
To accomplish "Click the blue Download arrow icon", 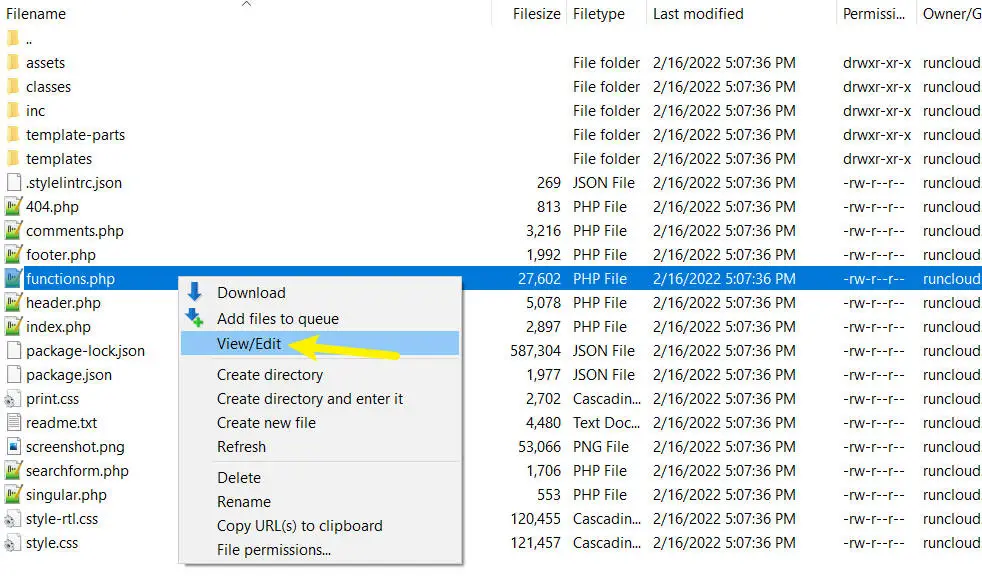I will coord(198,293).
